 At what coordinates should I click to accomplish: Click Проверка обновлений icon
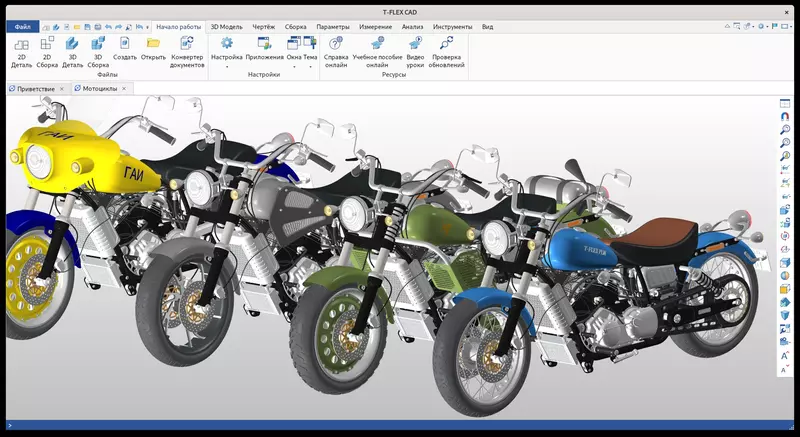coord(447,44)
